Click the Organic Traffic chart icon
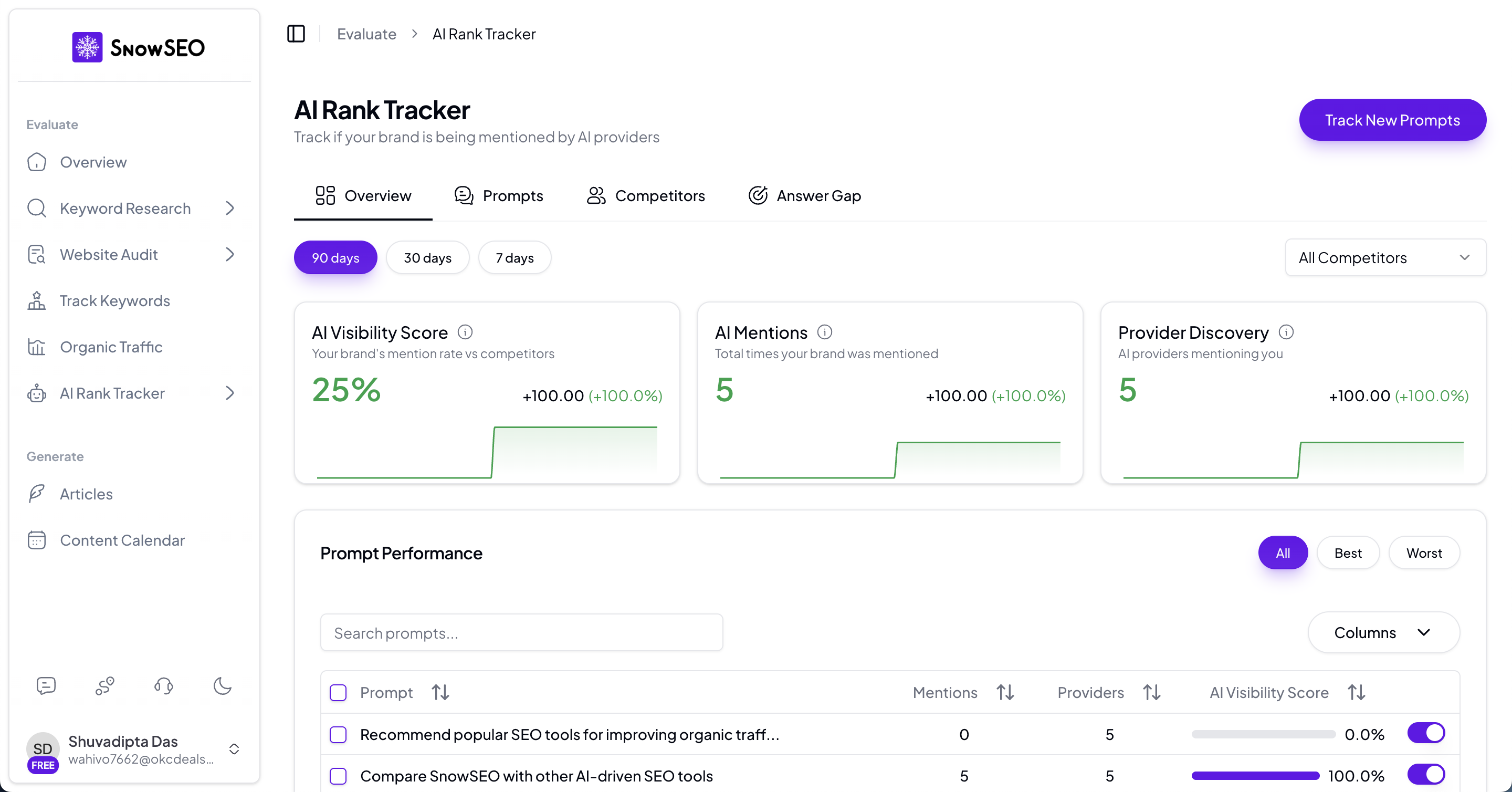 point(36,347)
